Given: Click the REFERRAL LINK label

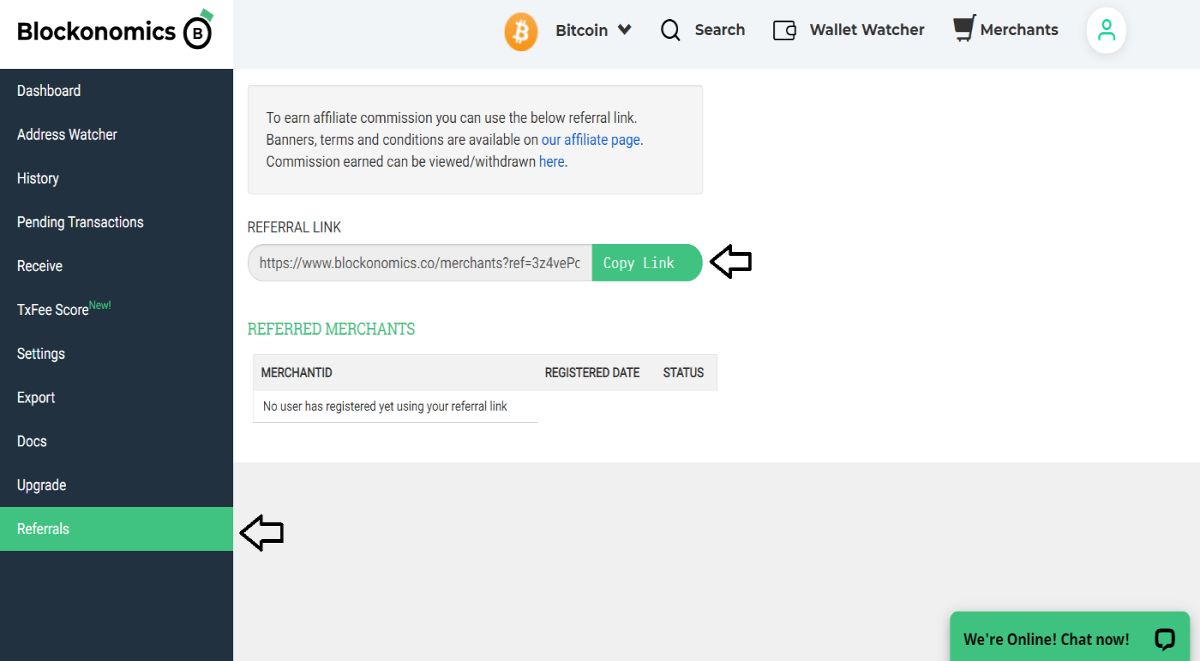Looking at the screenshot, I should pyautogui.click(x=294, y=228).
